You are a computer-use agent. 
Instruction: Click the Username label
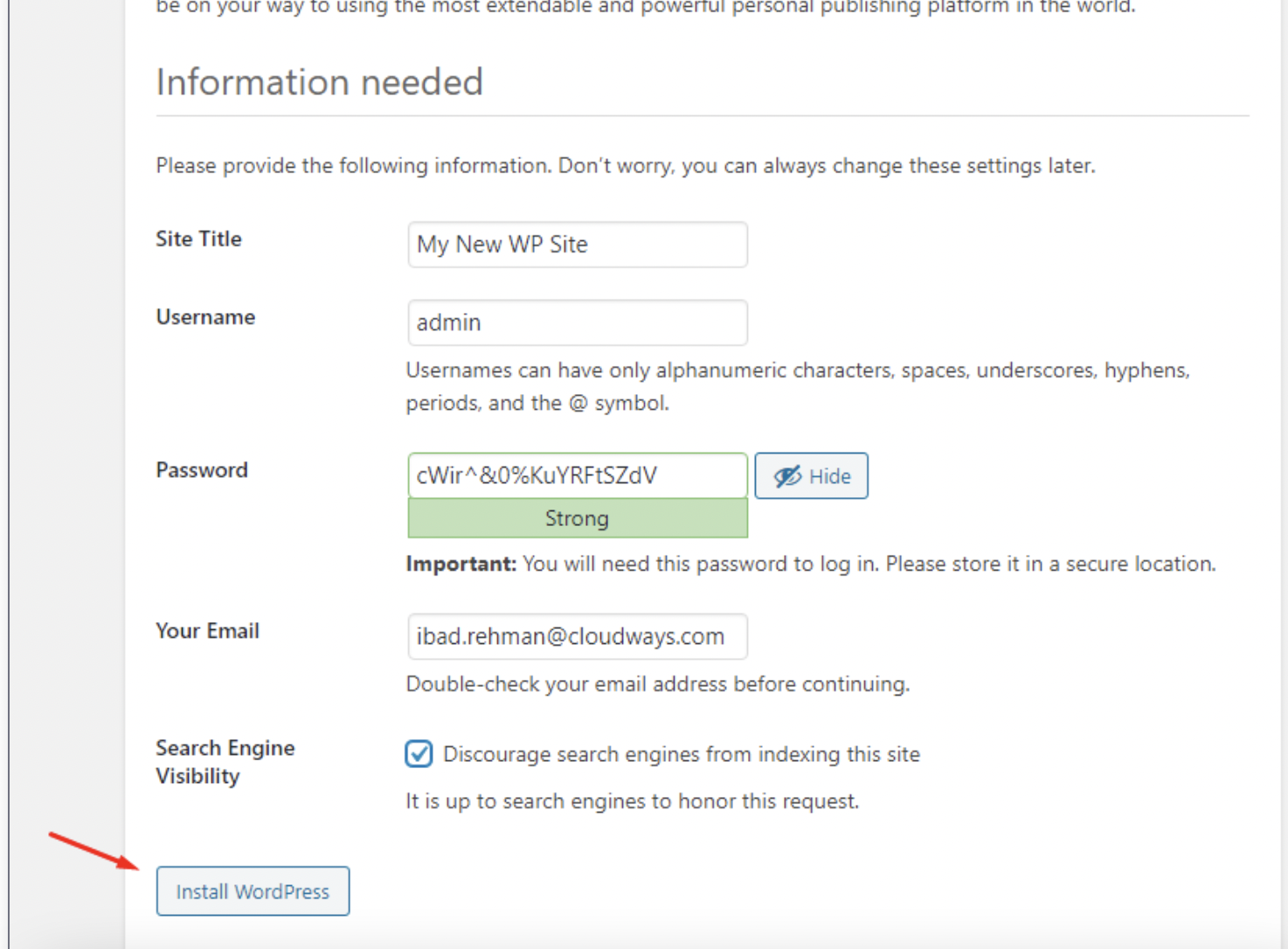pyautogui.click(x=205, y=317)
